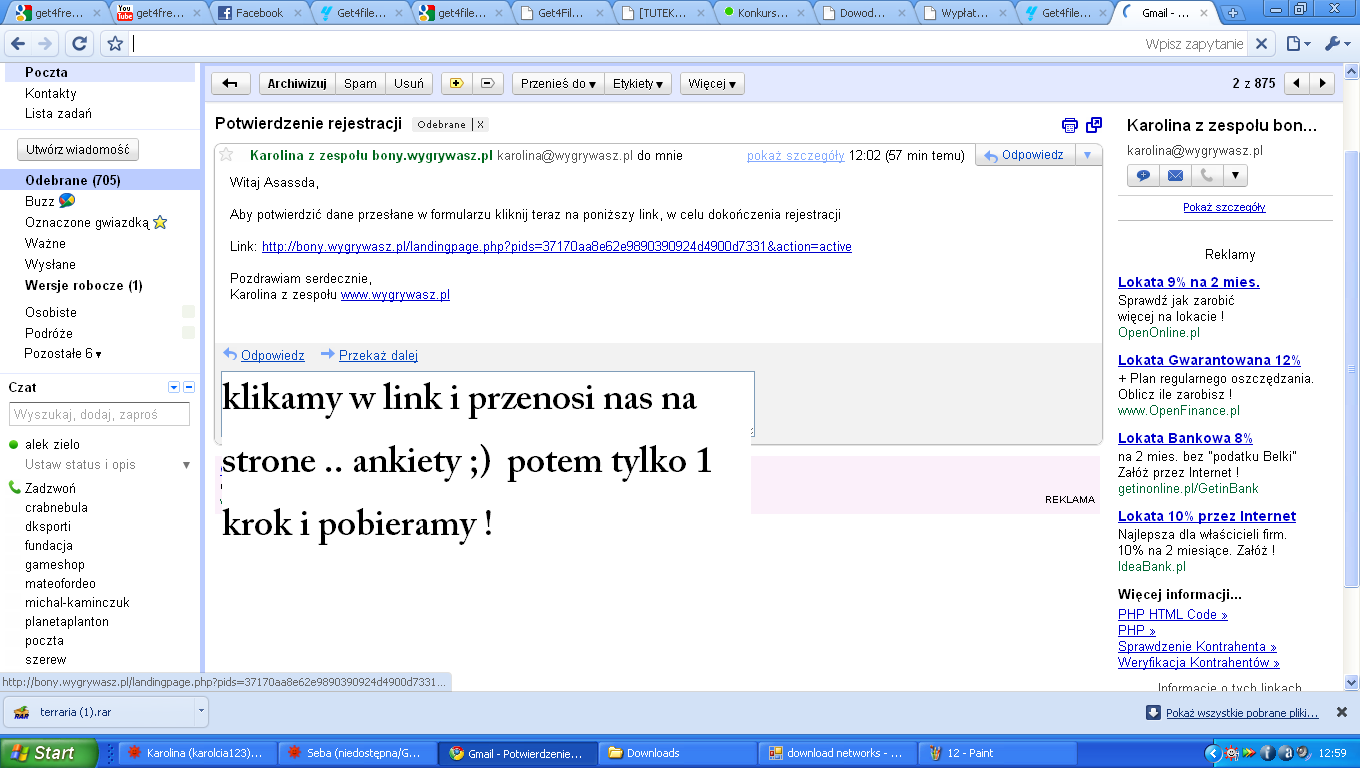
Task: Click the back-to-inbox arrow button
Action: [231, 84]
